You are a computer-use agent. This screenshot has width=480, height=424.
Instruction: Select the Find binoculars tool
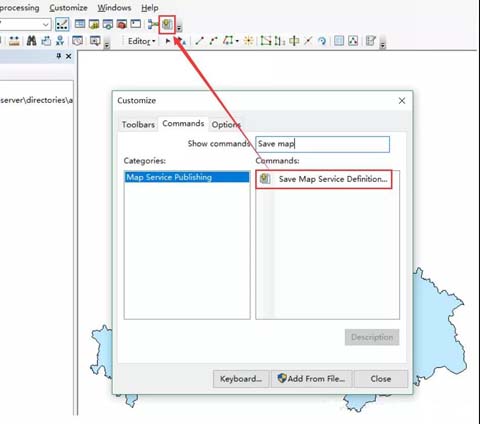coord(31,41)
